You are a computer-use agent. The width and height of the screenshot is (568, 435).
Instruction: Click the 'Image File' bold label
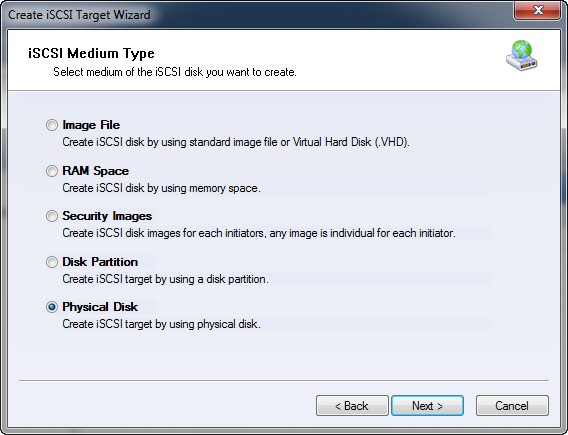coord(91,125)
